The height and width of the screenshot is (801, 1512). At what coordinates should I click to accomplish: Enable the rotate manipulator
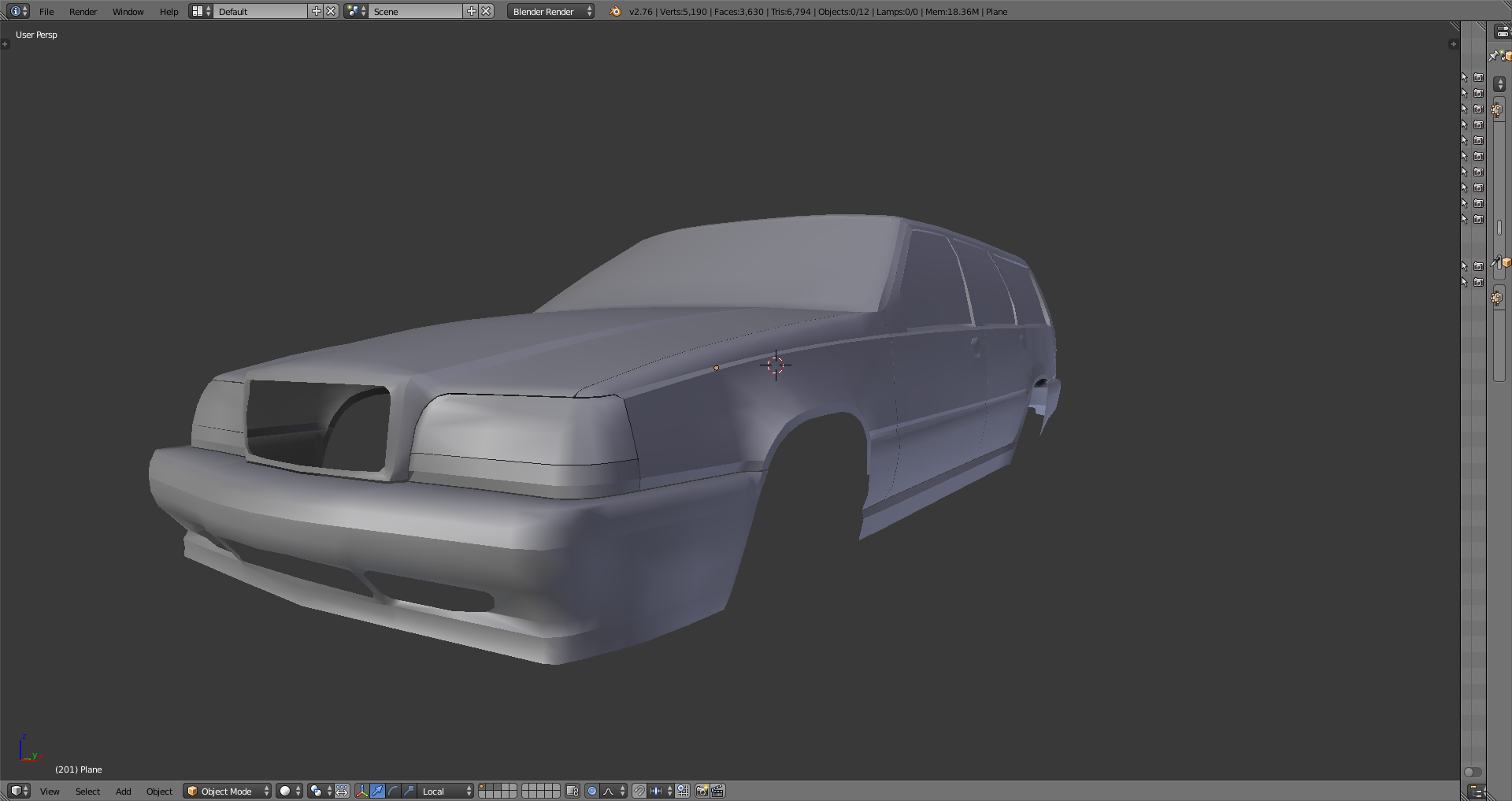click(393, 791)
